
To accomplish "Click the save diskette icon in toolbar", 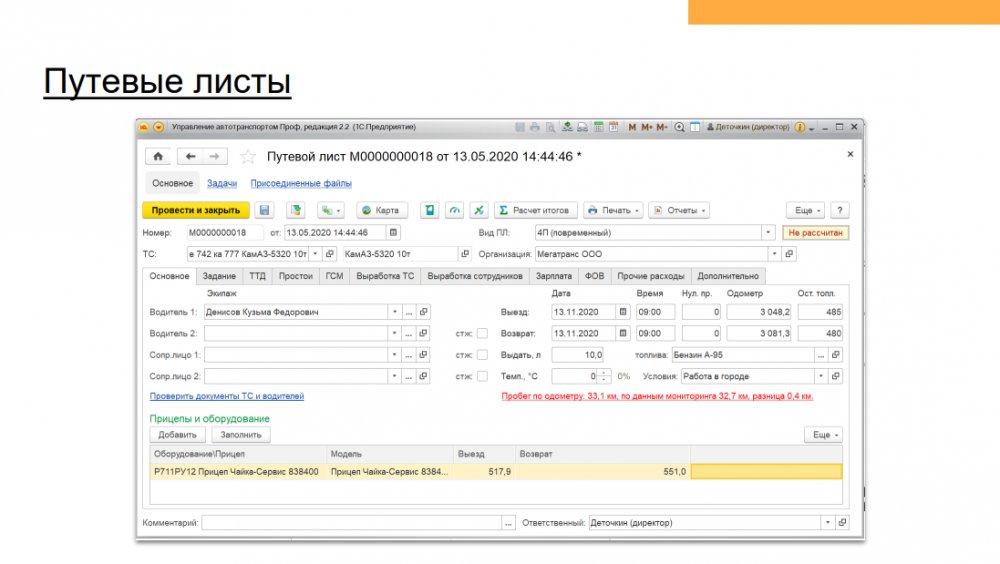I will pyautogui.click(x=264, y=210).
